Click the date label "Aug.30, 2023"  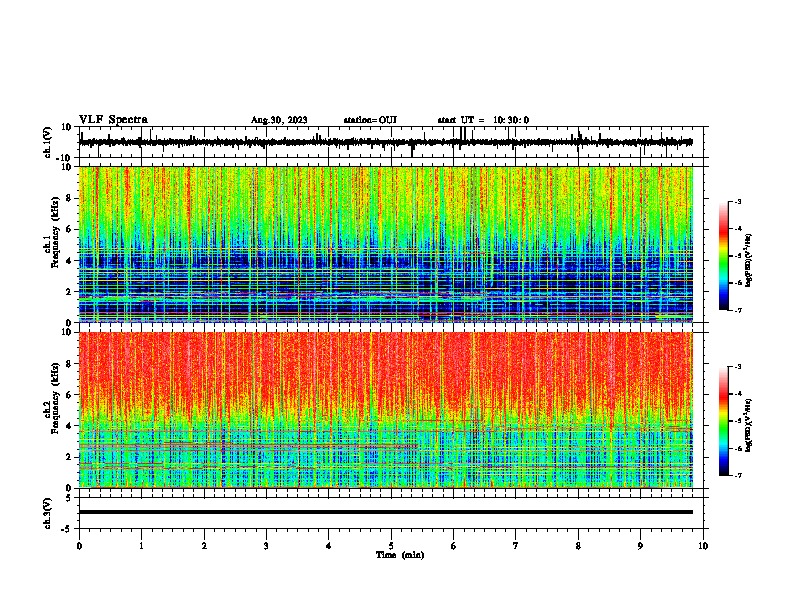279,120
